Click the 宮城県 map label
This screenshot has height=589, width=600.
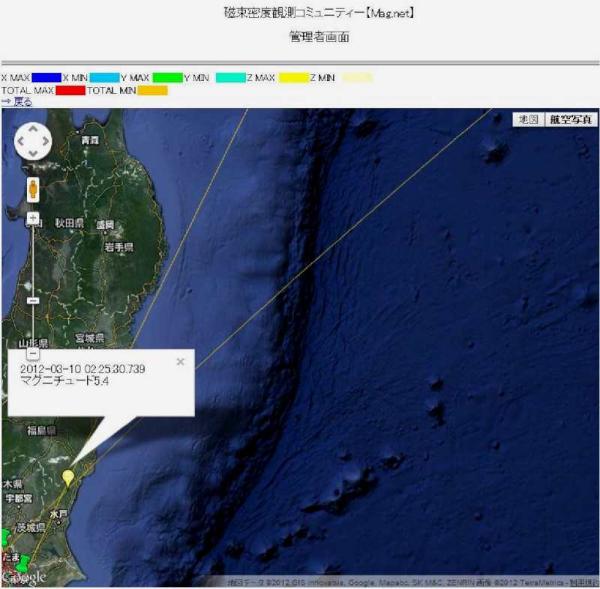point(90,338)
